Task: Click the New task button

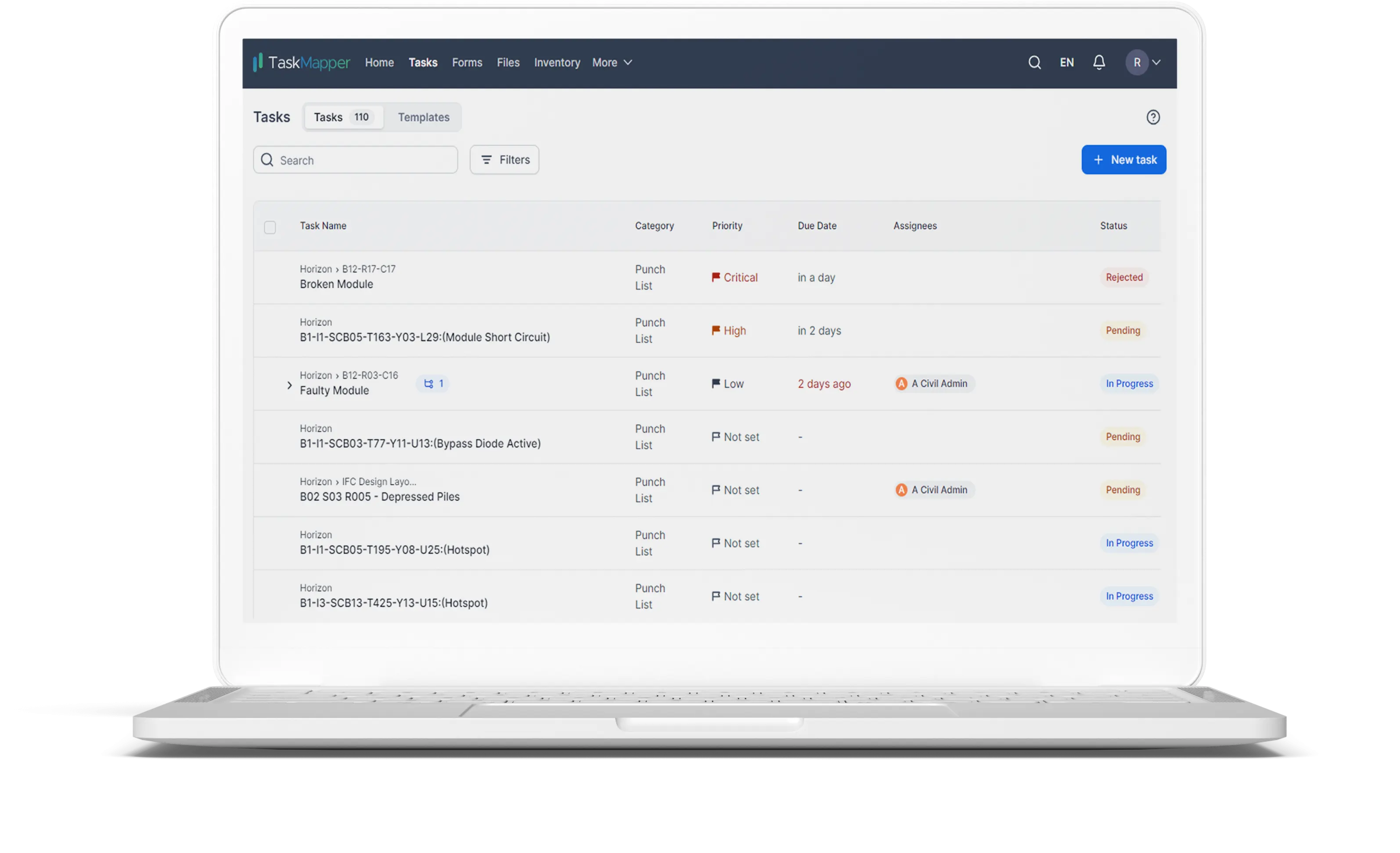Action: point(1123,160)
